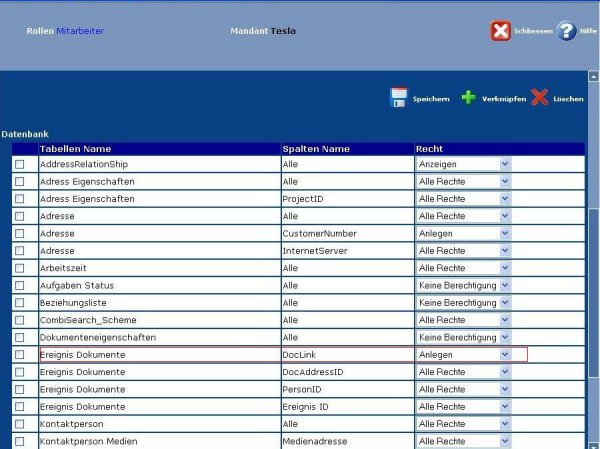Image resolution: width=600 pixels, height=449 pixels.
Task: Open the Hilfe question mark icon
Action: pyautogui.click(x=567, y=31)
